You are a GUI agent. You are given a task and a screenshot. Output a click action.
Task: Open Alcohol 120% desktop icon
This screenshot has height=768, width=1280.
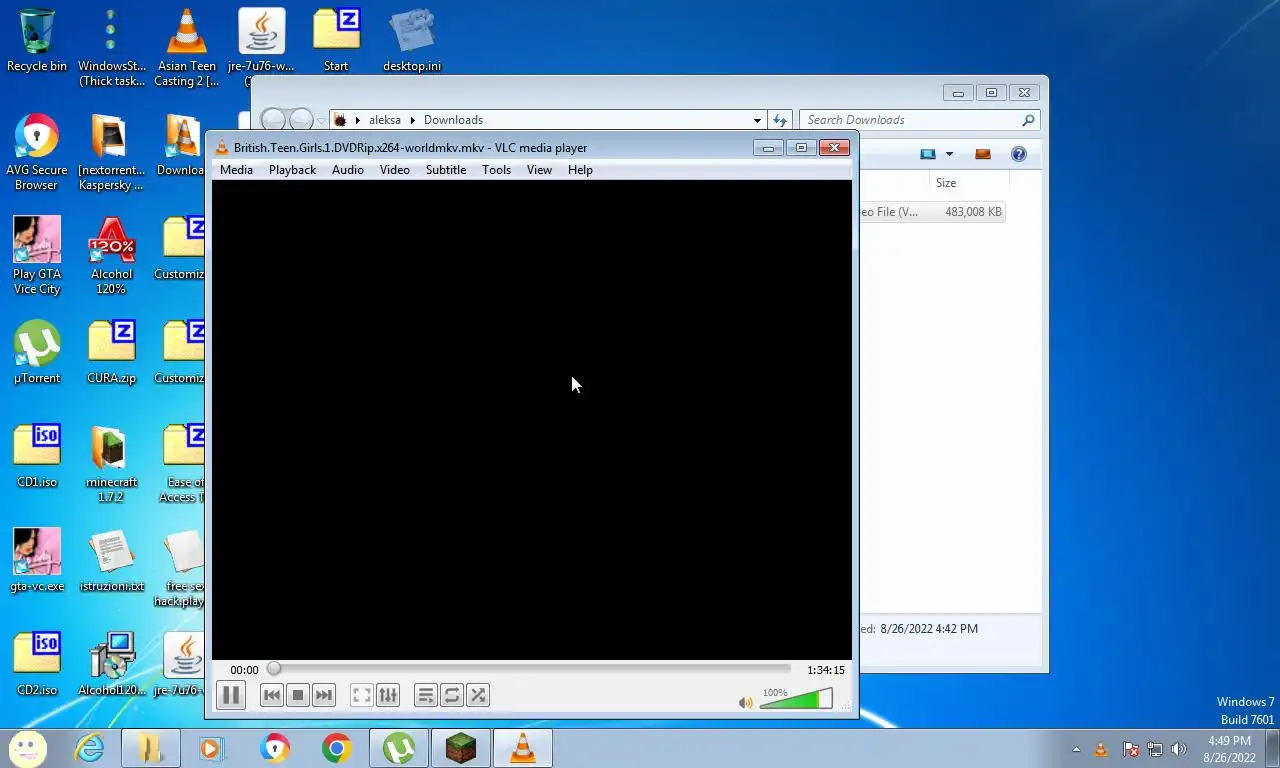[111, 256]
